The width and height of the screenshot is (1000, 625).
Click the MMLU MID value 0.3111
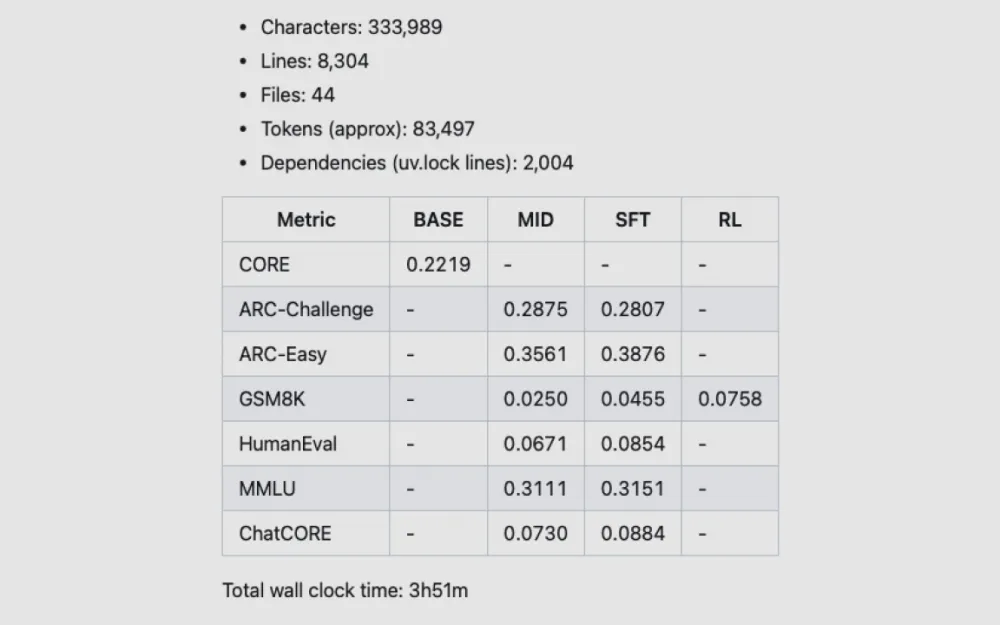(535, 489)
